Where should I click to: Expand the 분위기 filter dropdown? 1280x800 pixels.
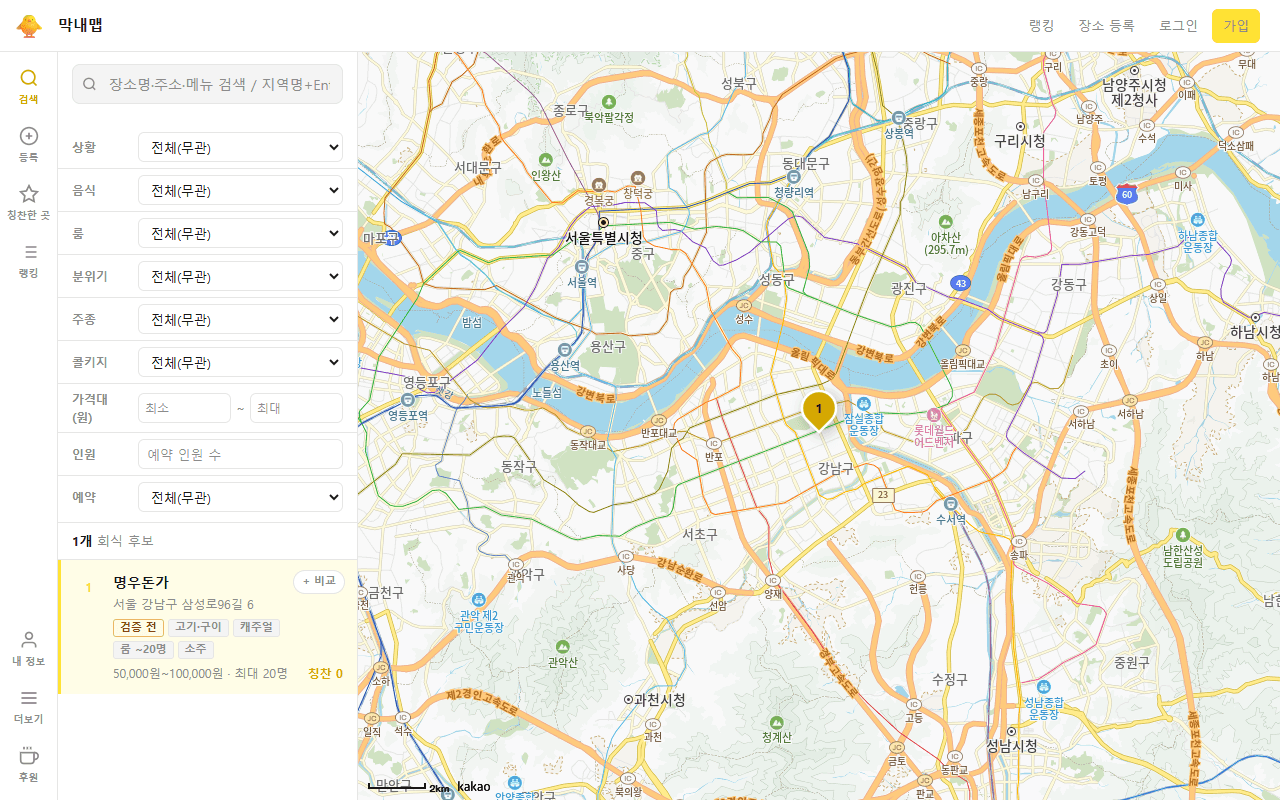pos(240,276)
